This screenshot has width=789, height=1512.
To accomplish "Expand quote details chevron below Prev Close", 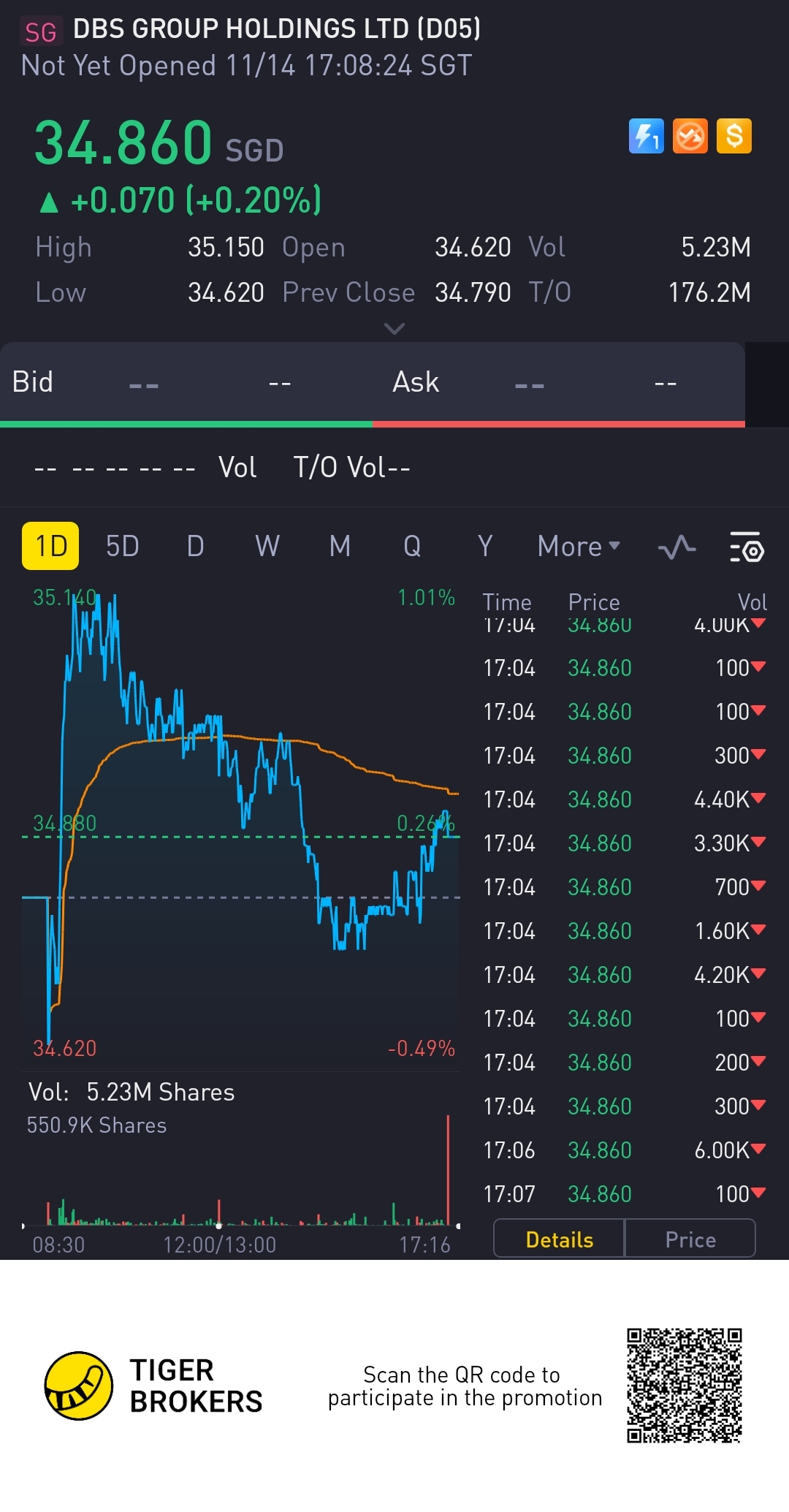I will pos(394,329).
